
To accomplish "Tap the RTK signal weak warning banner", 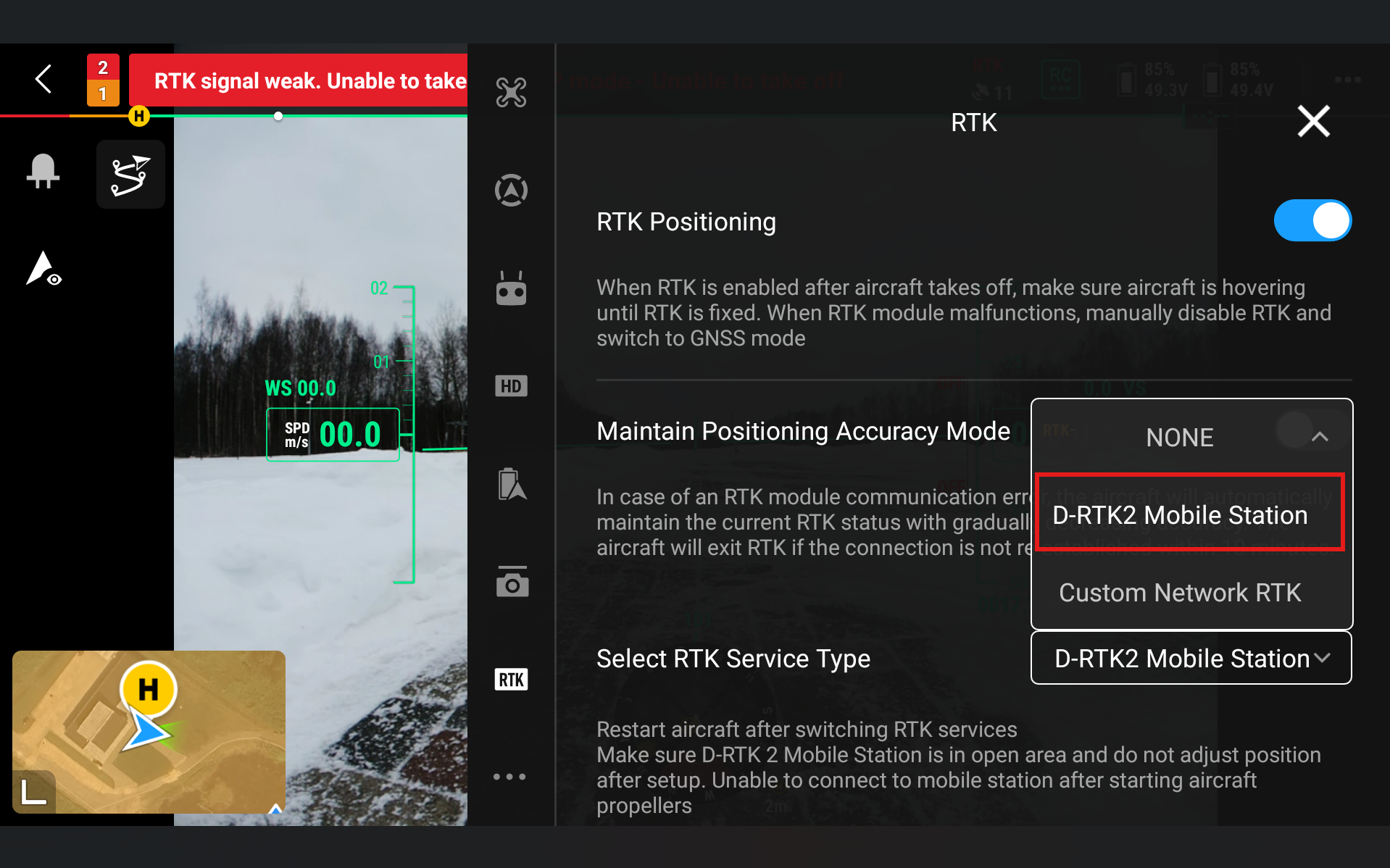I will (x=298, y=80).
